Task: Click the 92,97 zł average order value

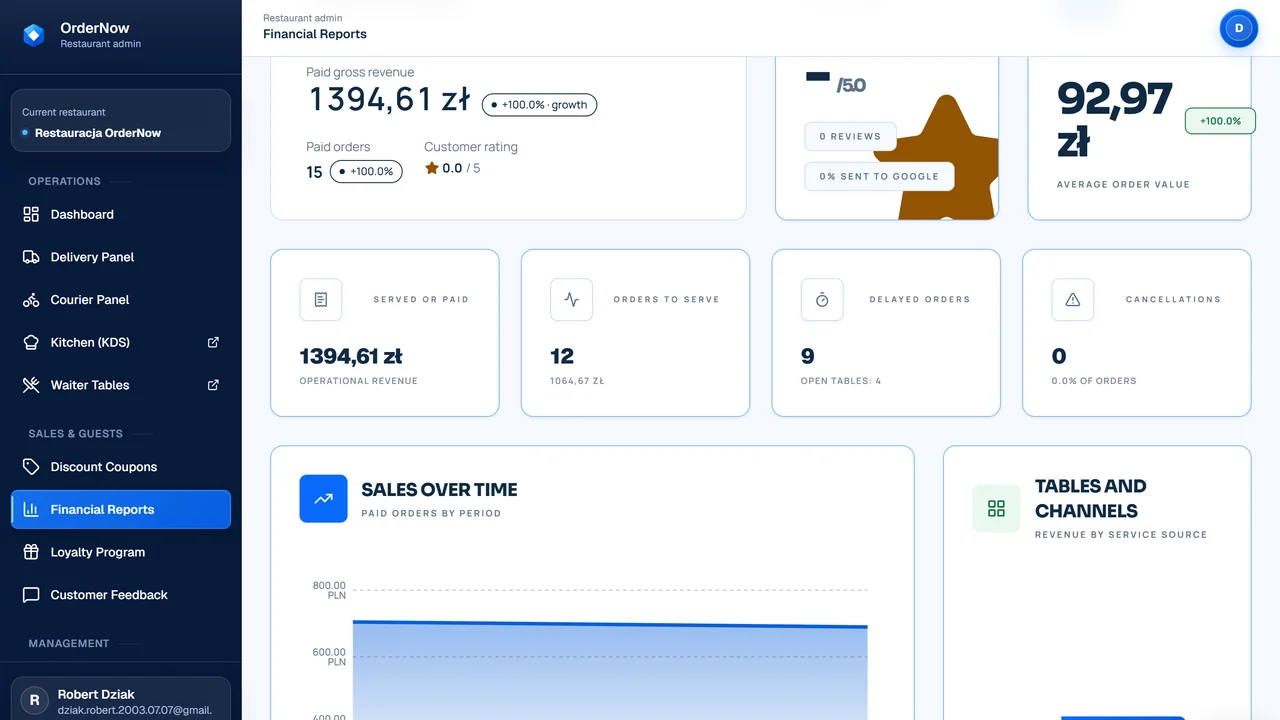Action: coord(1114,120)
